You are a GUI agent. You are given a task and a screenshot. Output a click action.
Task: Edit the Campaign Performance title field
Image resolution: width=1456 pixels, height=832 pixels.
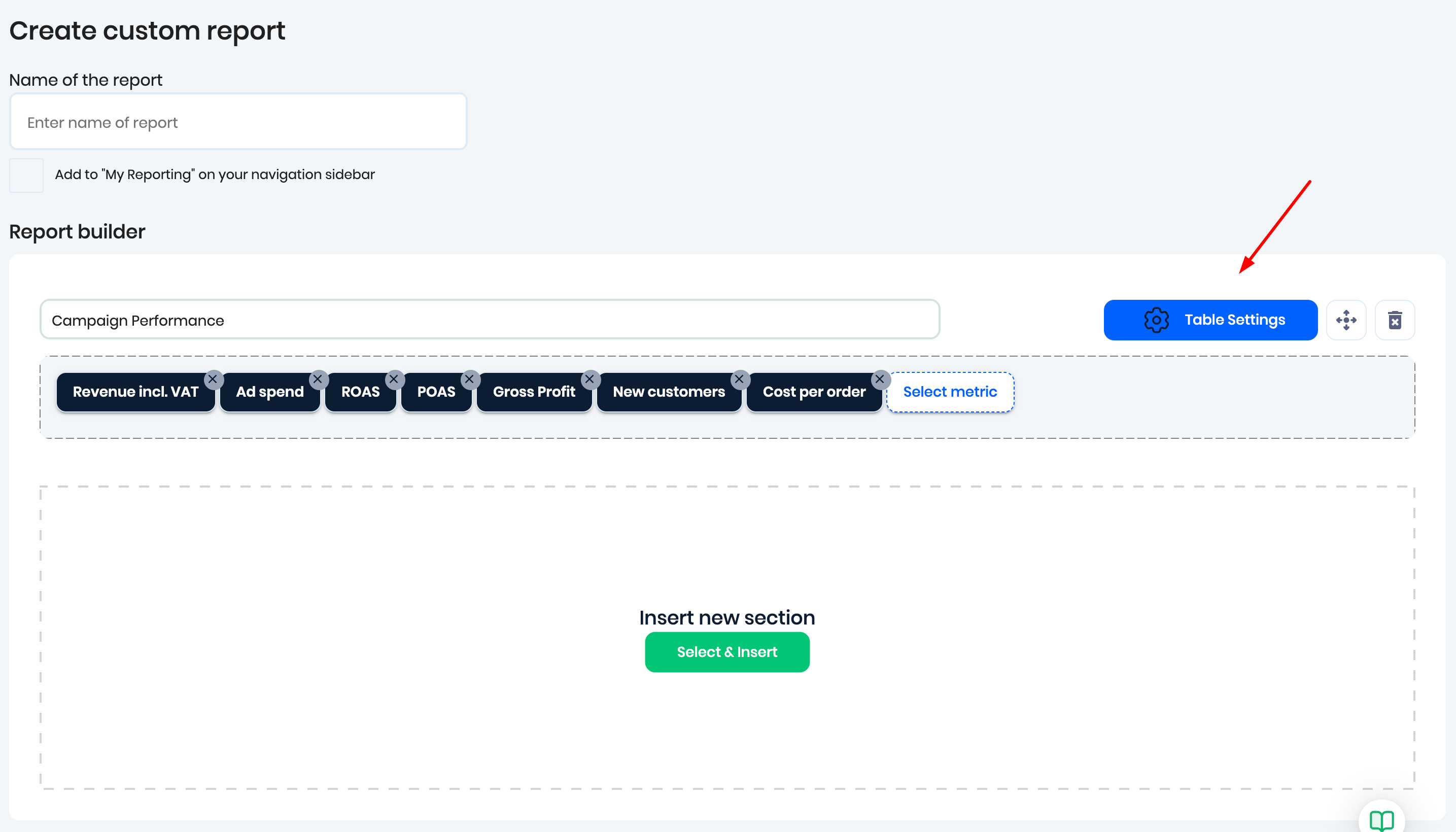tap(489, 320)
